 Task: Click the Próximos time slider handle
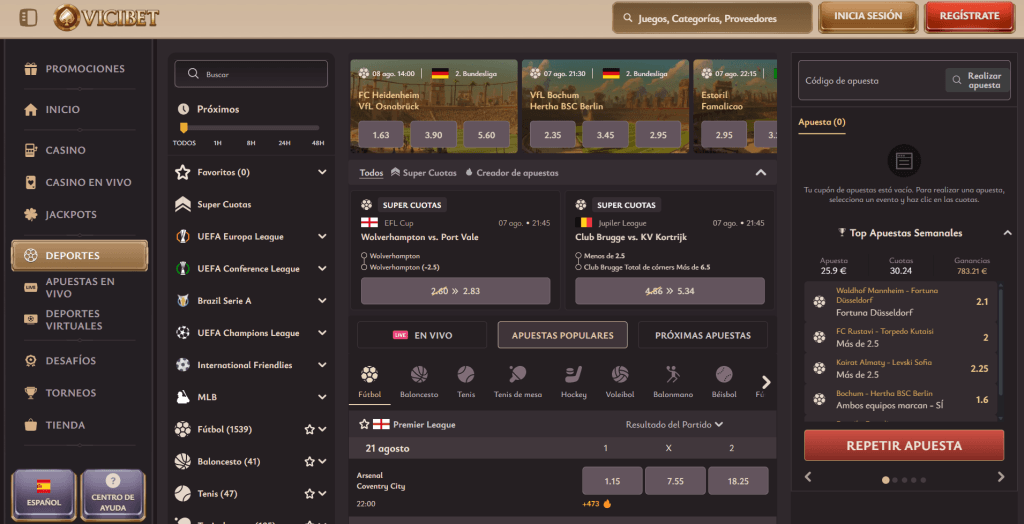[x=184, y=127]
